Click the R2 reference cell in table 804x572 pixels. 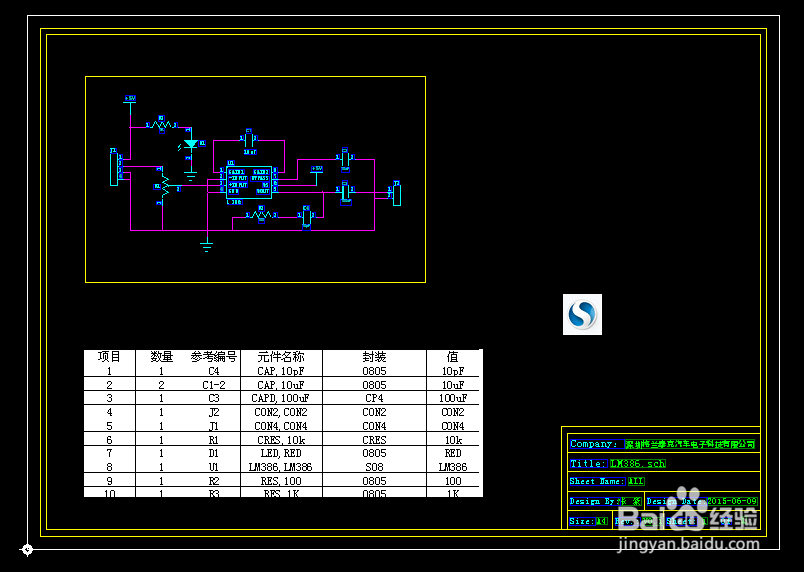click(214, 481)
